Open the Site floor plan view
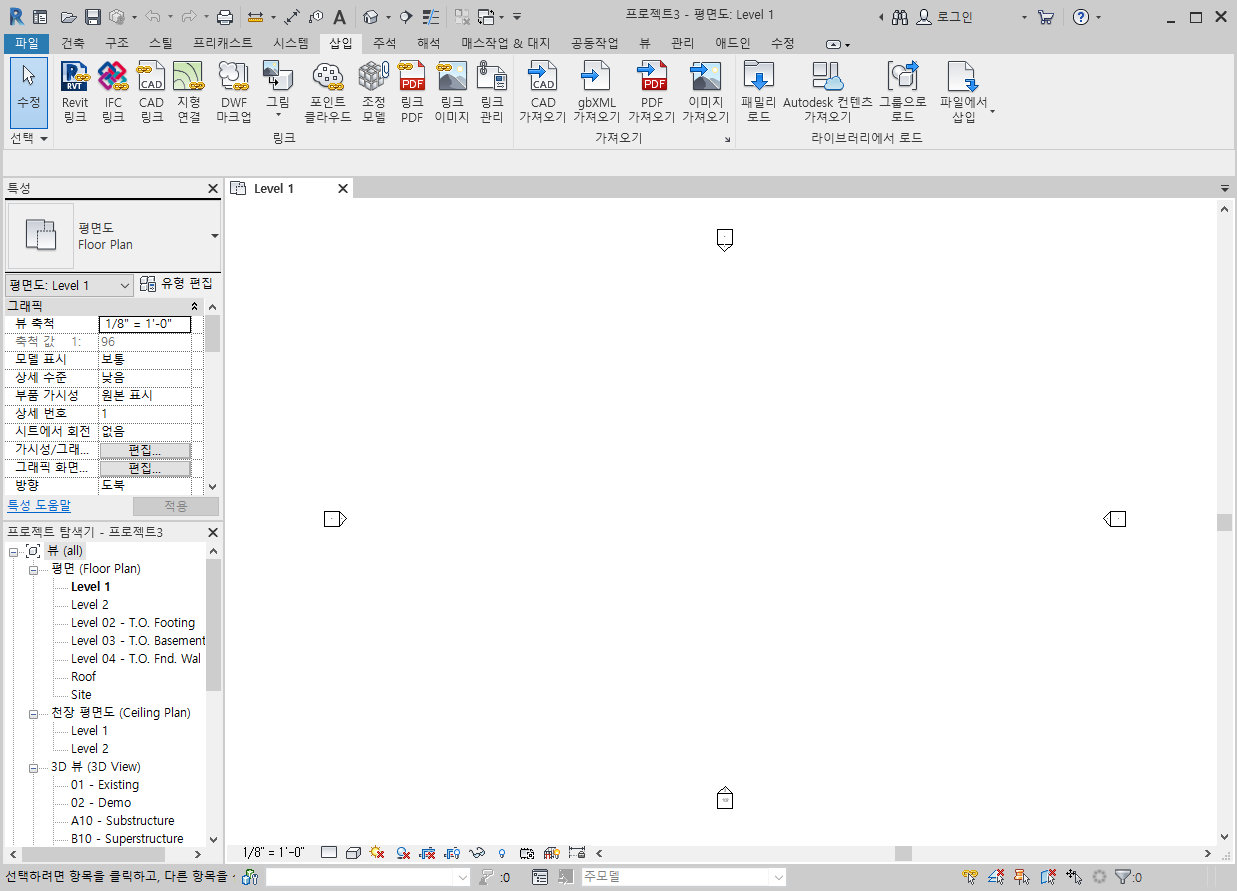 [81, 695]
